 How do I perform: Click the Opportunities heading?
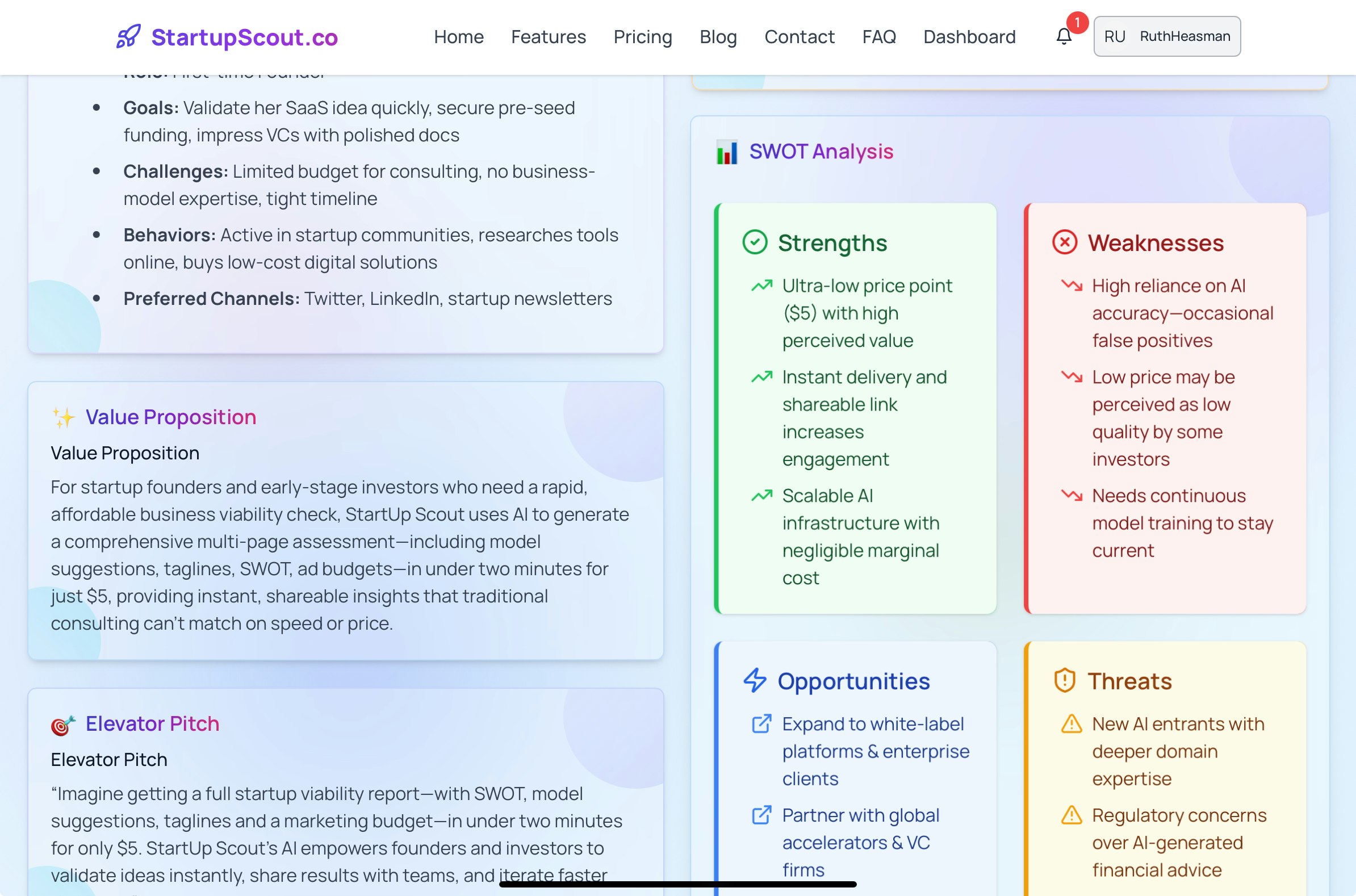tap(853, 681)
